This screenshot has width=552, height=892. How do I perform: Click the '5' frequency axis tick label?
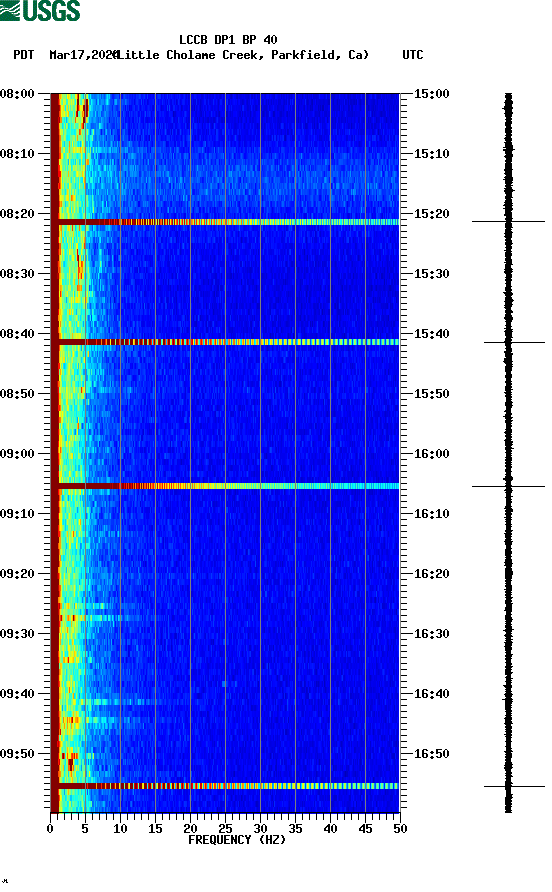[85, 829]
